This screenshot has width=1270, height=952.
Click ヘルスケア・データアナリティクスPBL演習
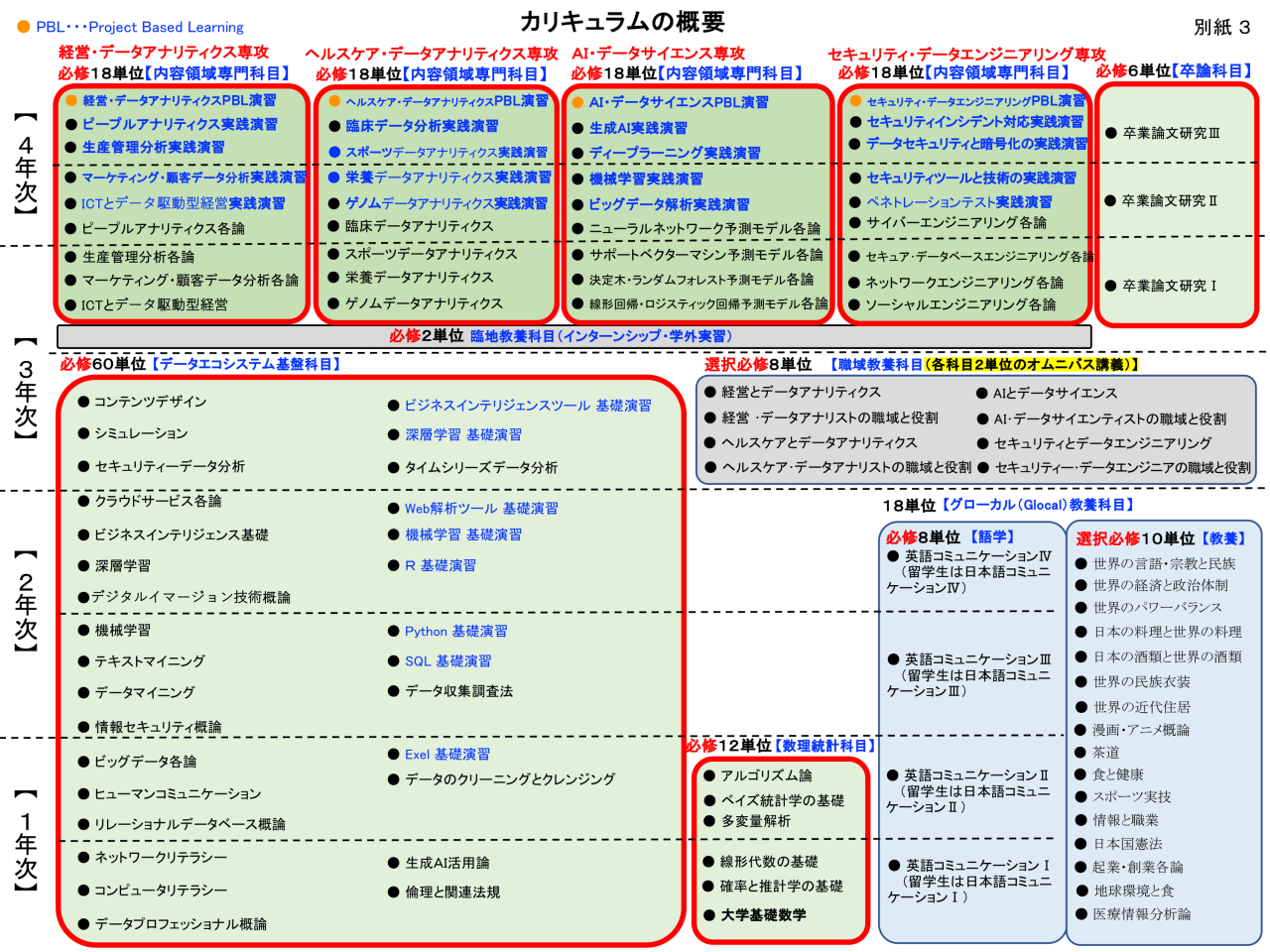point(446,101)
